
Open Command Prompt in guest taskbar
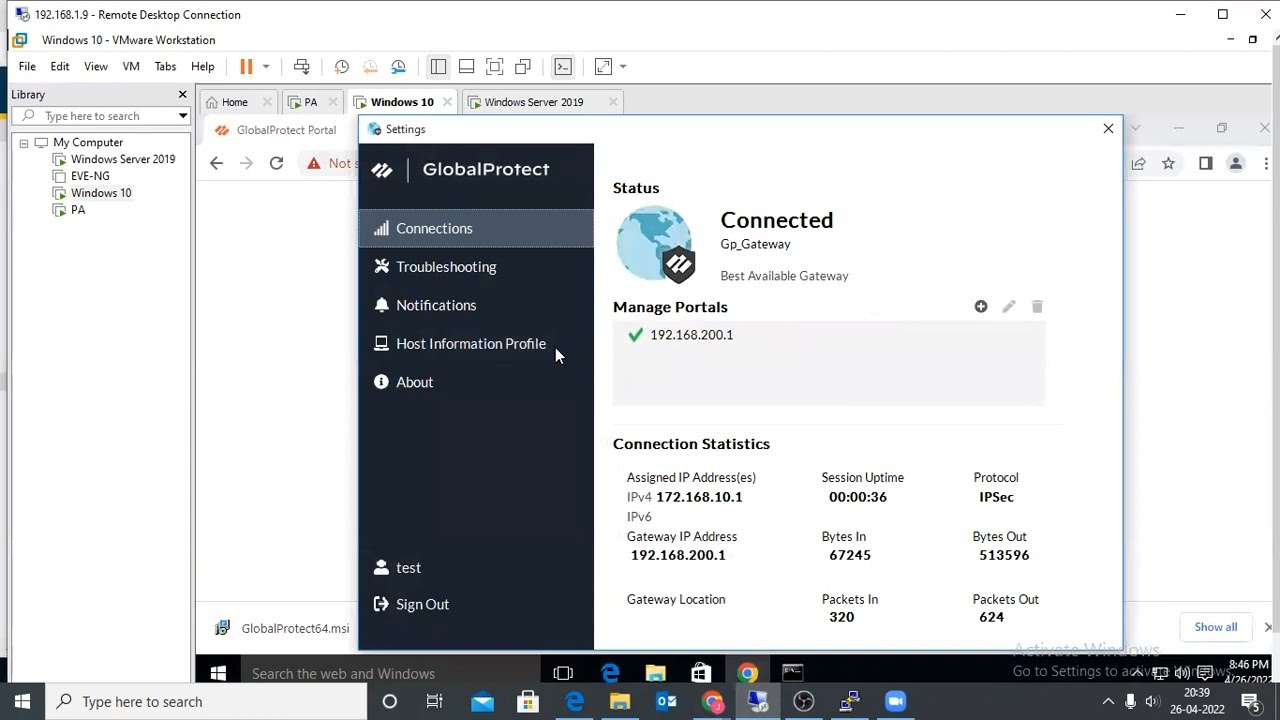[x=793, y=673]
